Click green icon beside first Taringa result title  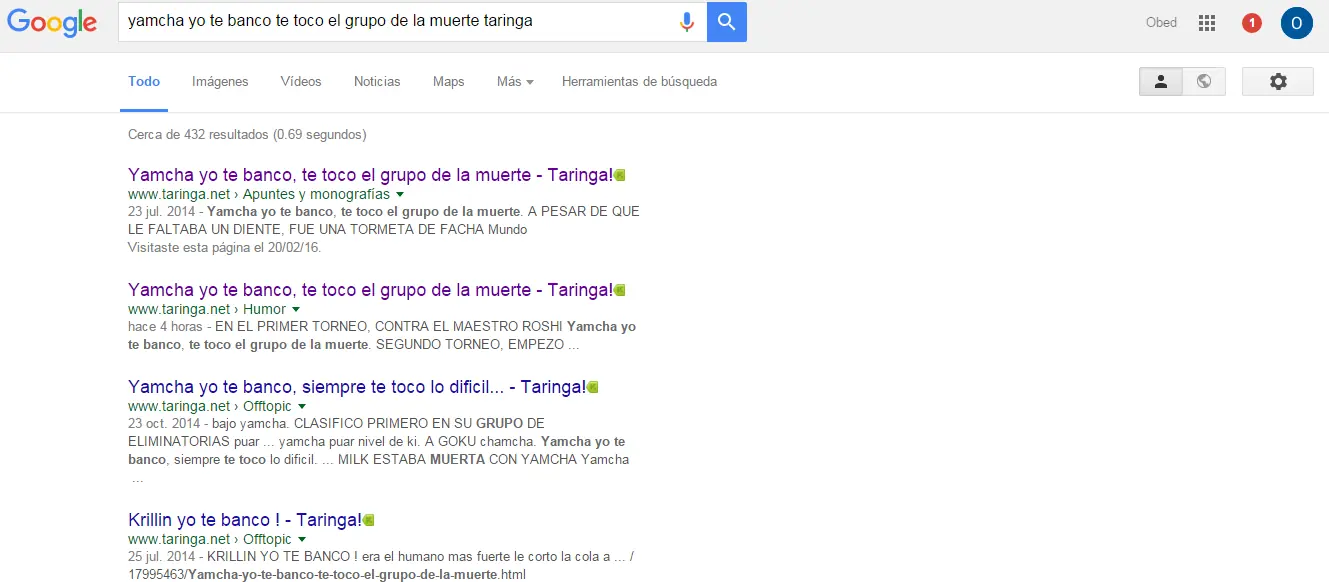click(x=620, y=175)
